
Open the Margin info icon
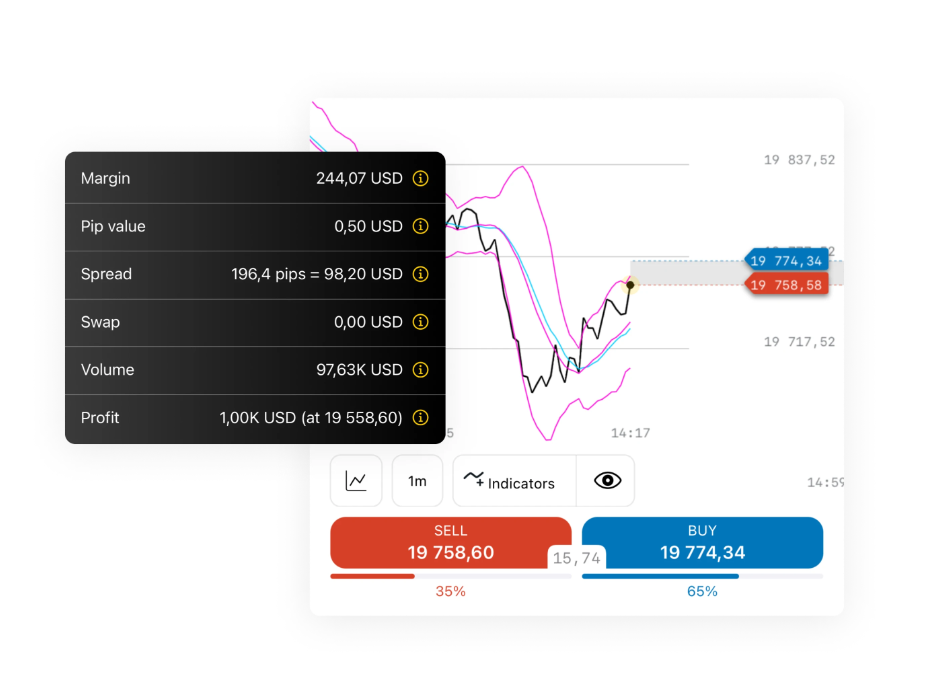point(420,178)
